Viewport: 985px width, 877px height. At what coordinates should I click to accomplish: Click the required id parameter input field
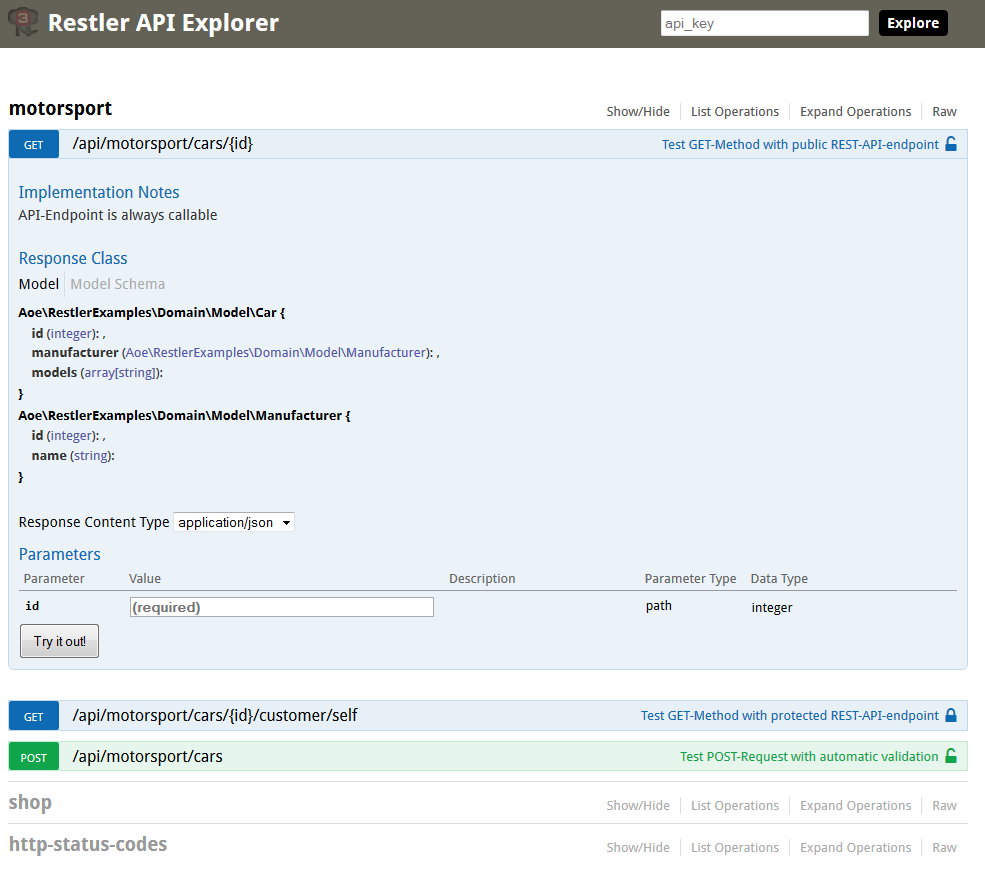[281, 606]
